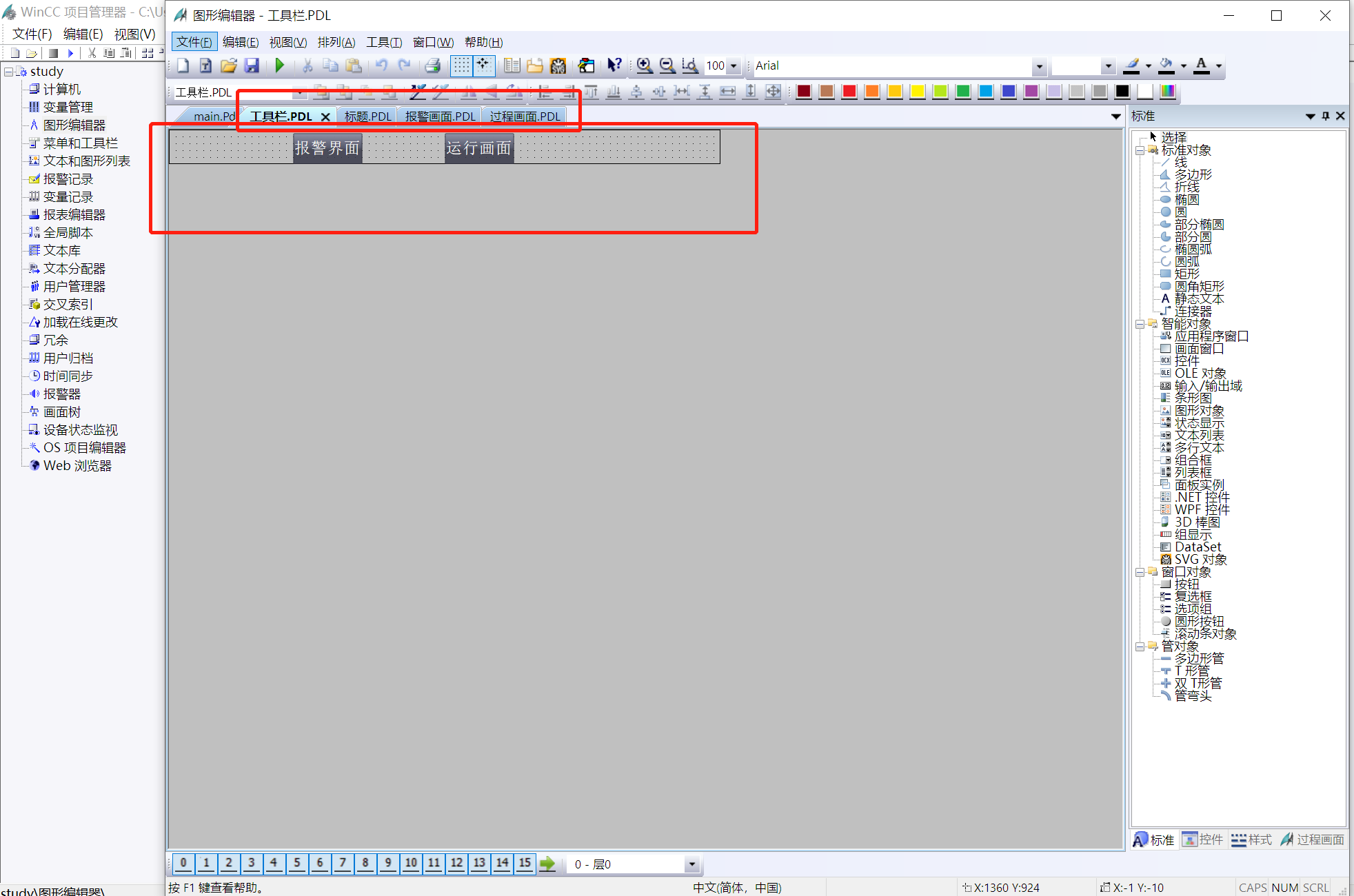This screenshot has width=1354, height=896.
Task: Click the Zoom out magnifier icon
Action: (x=667, y=65)
